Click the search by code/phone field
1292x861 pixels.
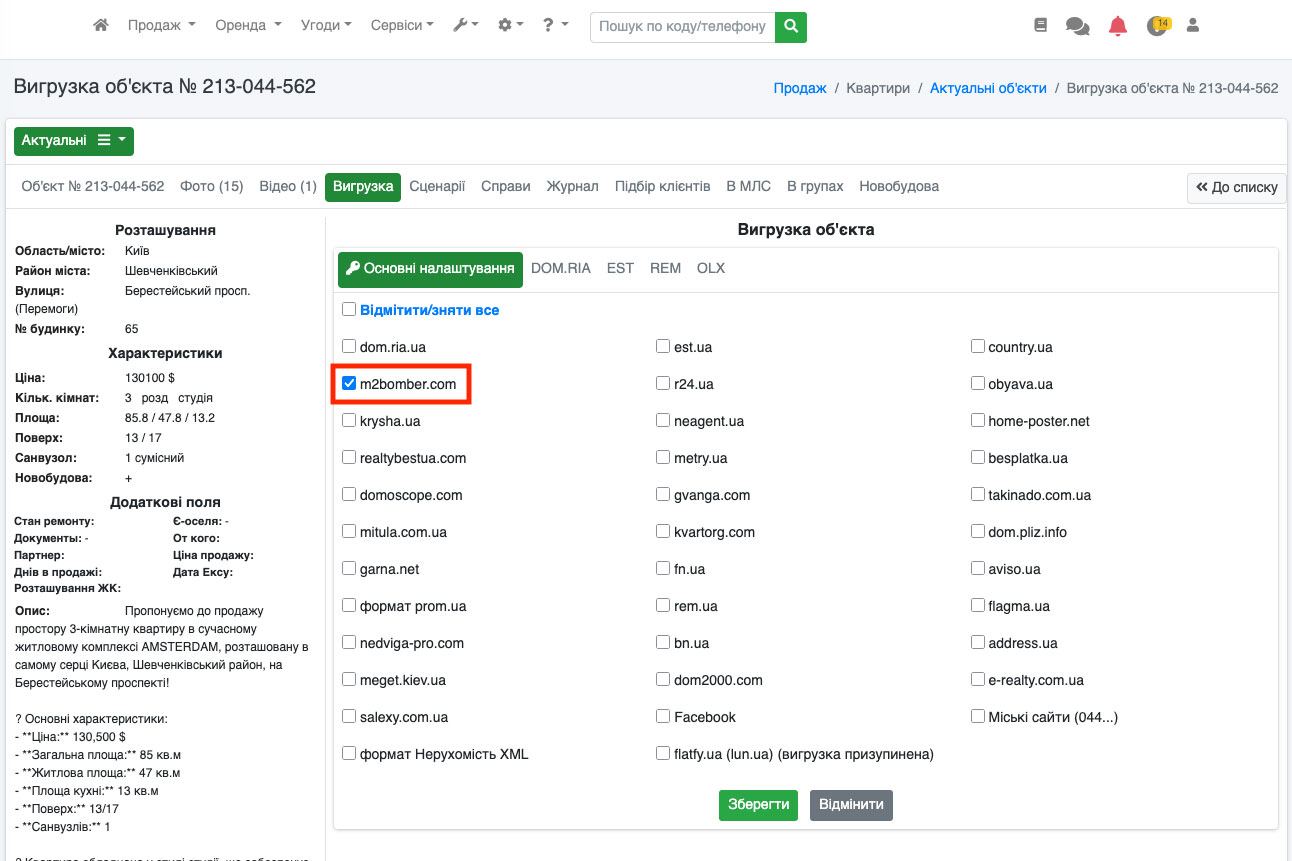coord(682,27)
